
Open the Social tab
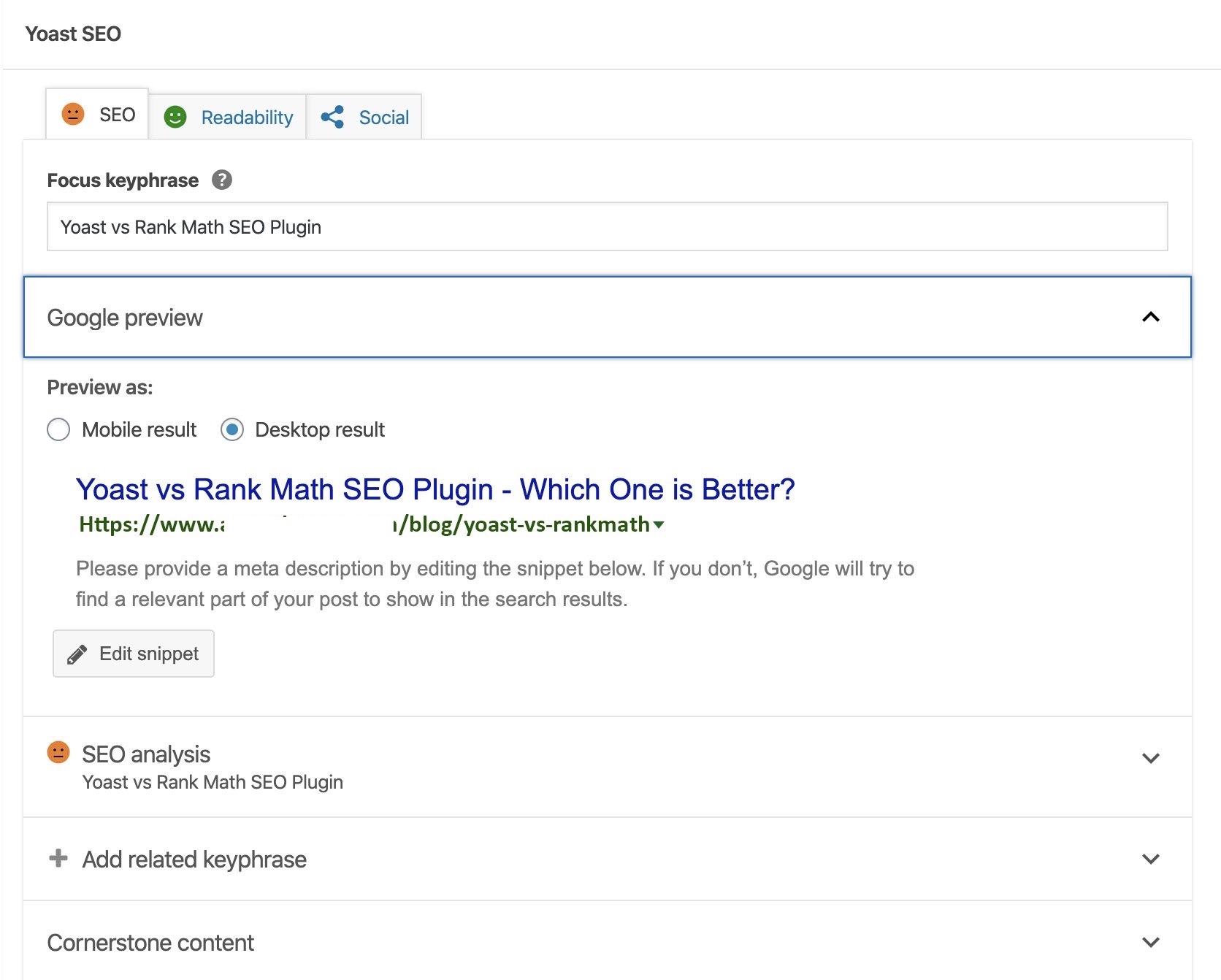click(364, 117)
